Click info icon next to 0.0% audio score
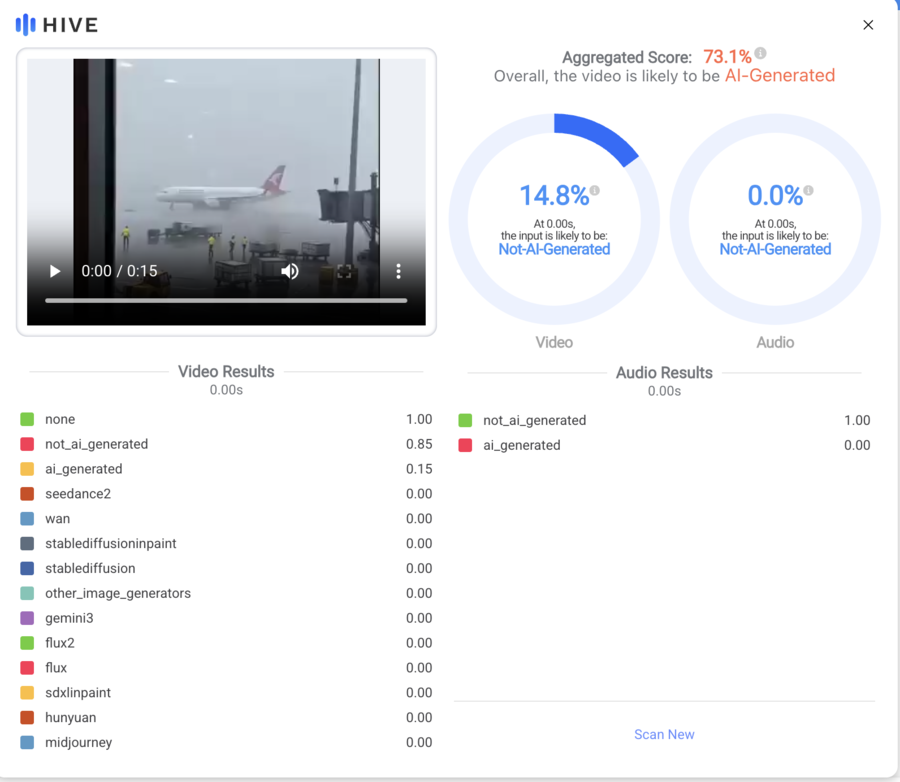This screenshot has width=900, height=782. click(x=808, y=190)
